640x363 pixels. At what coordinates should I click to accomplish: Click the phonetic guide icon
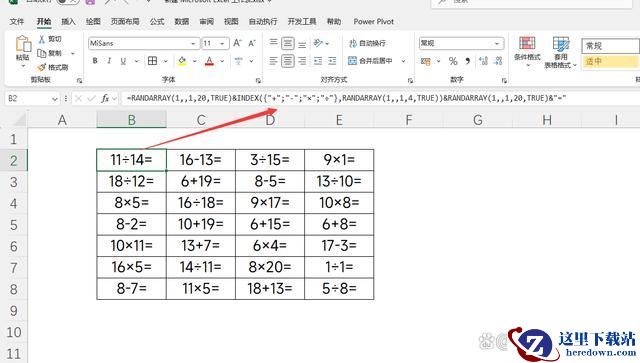pyautogui.click(x=239, y=61)
